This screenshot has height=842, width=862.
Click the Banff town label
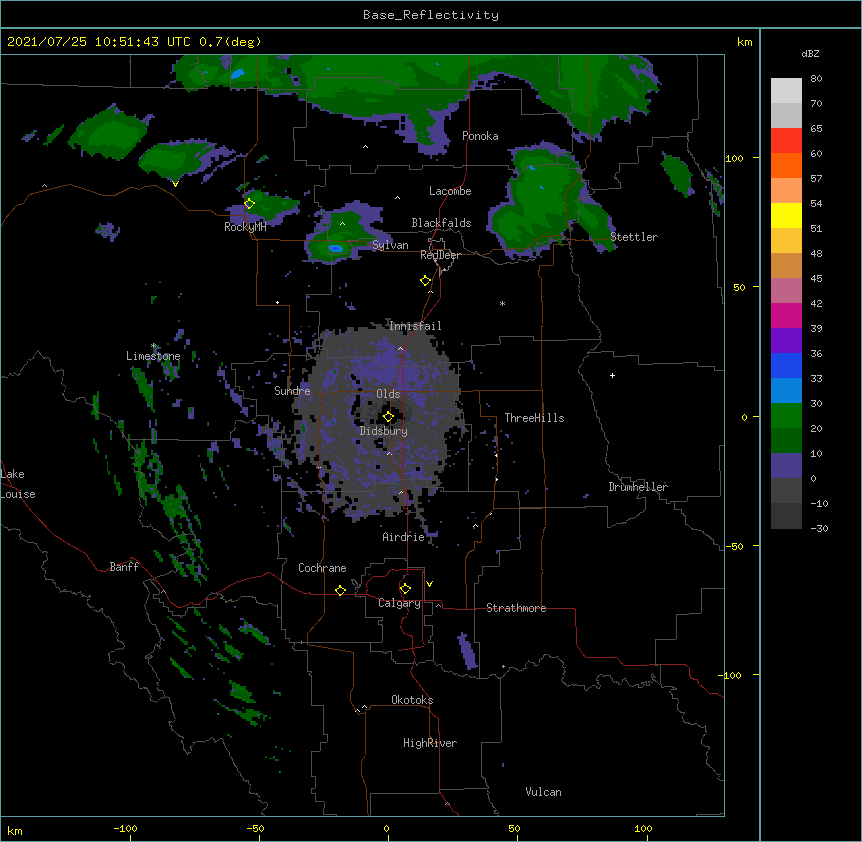click(124, 567)
